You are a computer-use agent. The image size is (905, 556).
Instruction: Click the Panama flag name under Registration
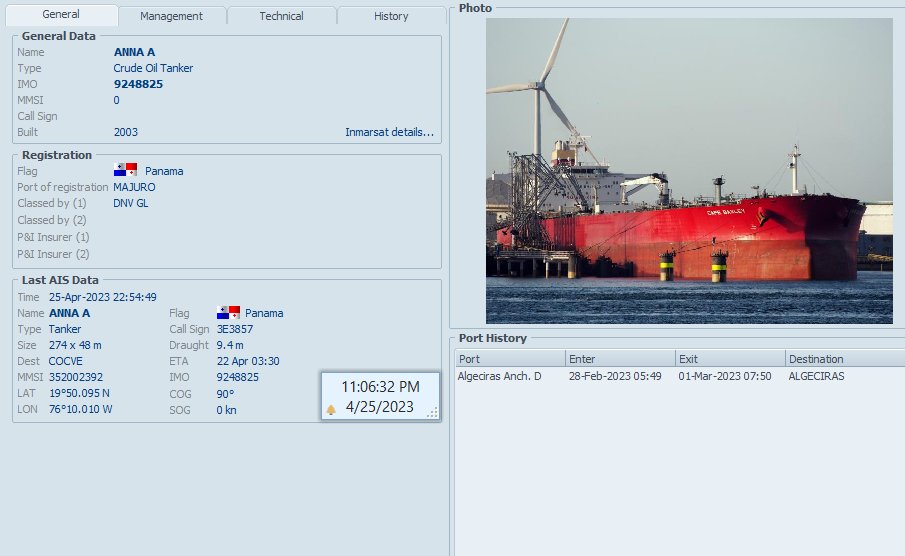click(x=164, y=171)
